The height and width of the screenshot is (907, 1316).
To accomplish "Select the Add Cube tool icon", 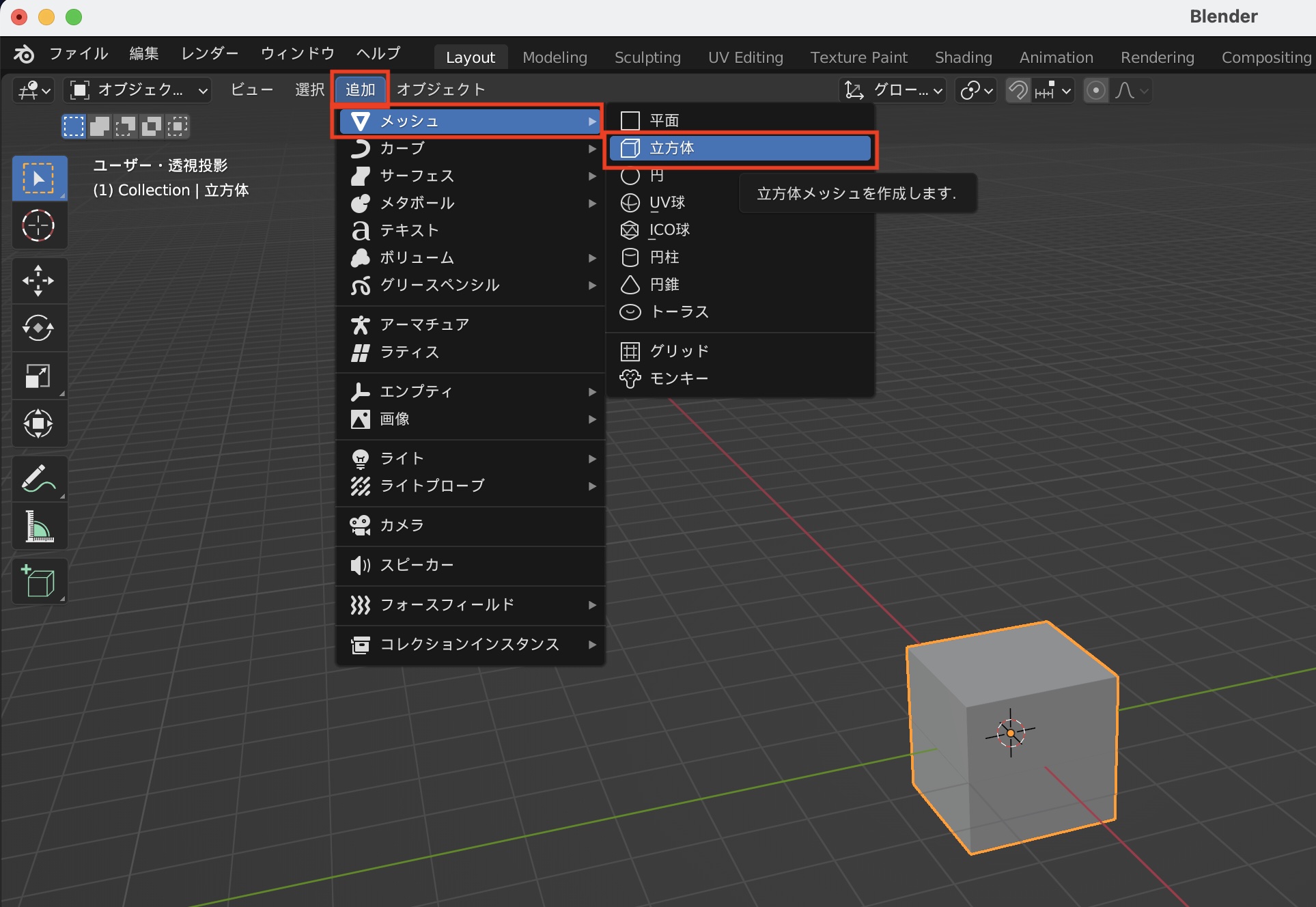I will coord(38,581).
